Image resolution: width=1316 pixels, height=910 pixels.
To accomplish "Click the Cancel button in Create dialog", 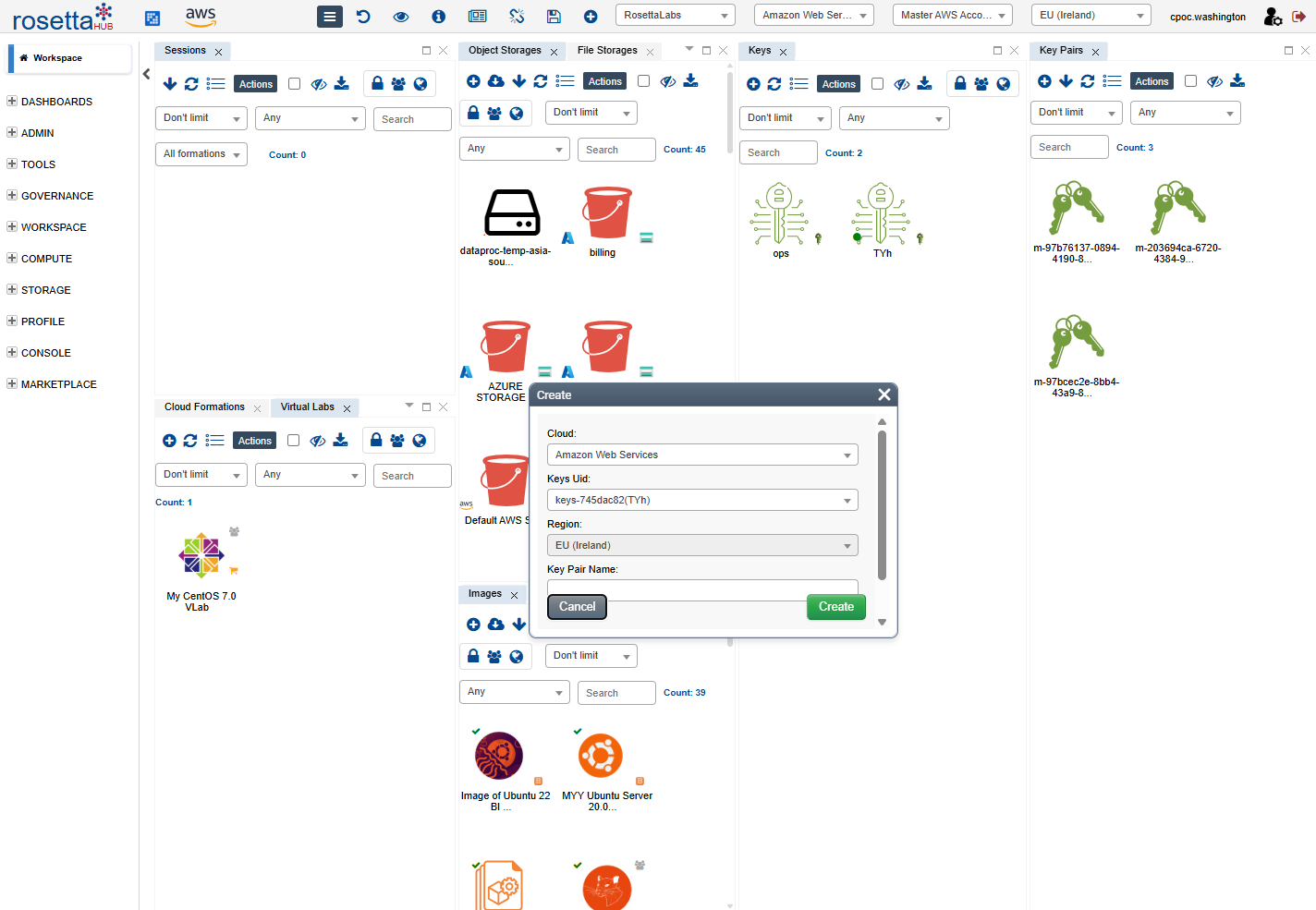I will [x=577, y=607].
